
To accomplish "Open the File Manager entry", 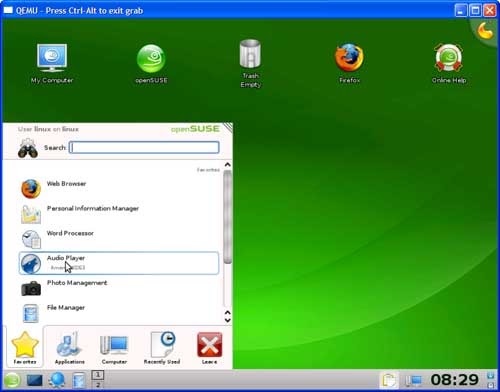I will click(119, 312).
